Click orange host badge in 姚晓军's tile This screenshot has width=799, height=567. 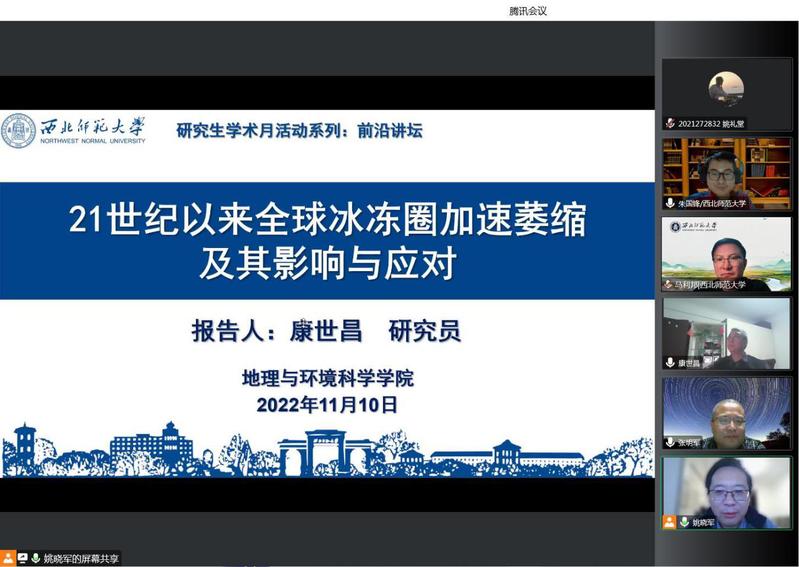(x=670, y=522)
